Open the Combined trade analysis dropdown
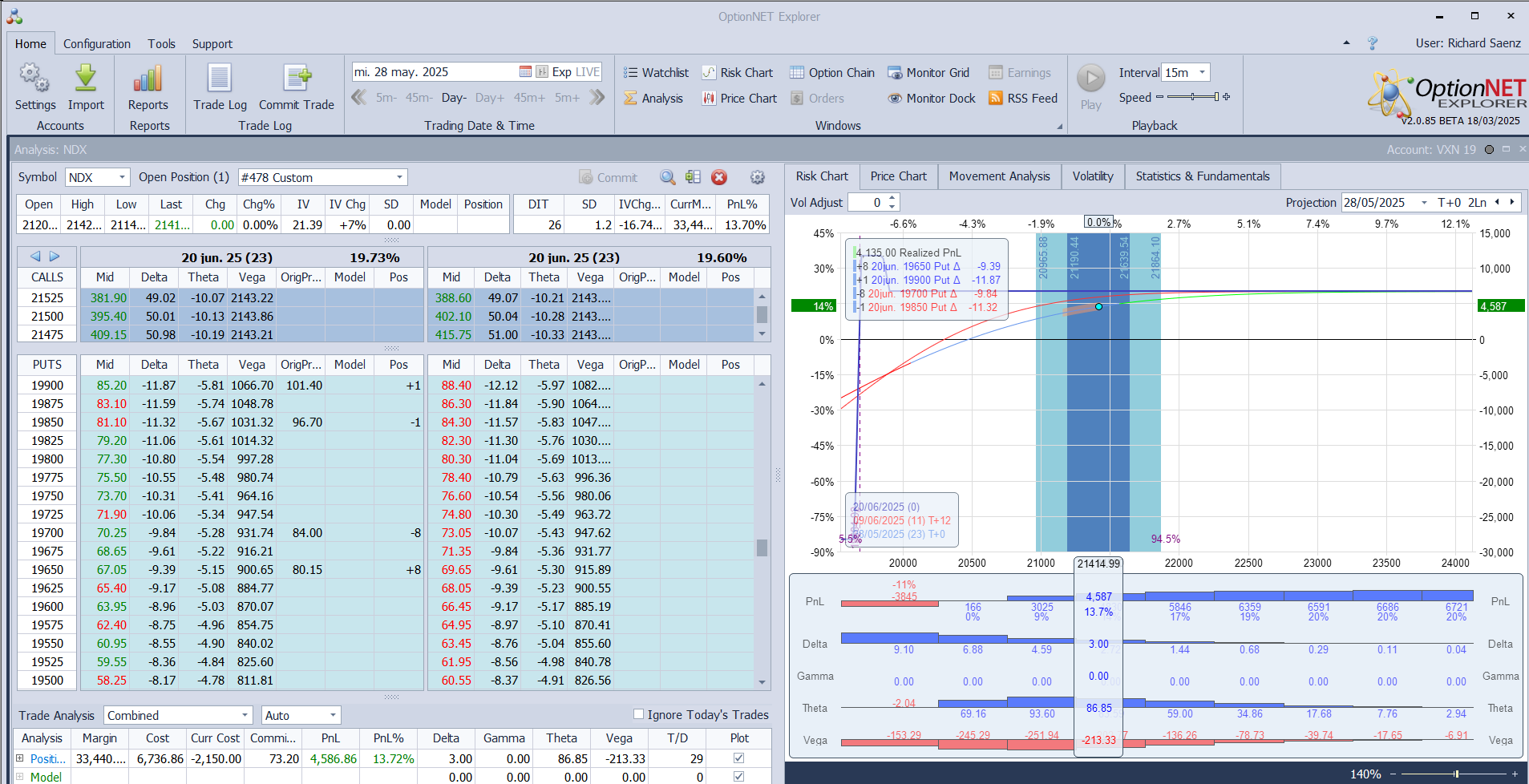Viewport: 1529px width, 784px height. point(245,715)
